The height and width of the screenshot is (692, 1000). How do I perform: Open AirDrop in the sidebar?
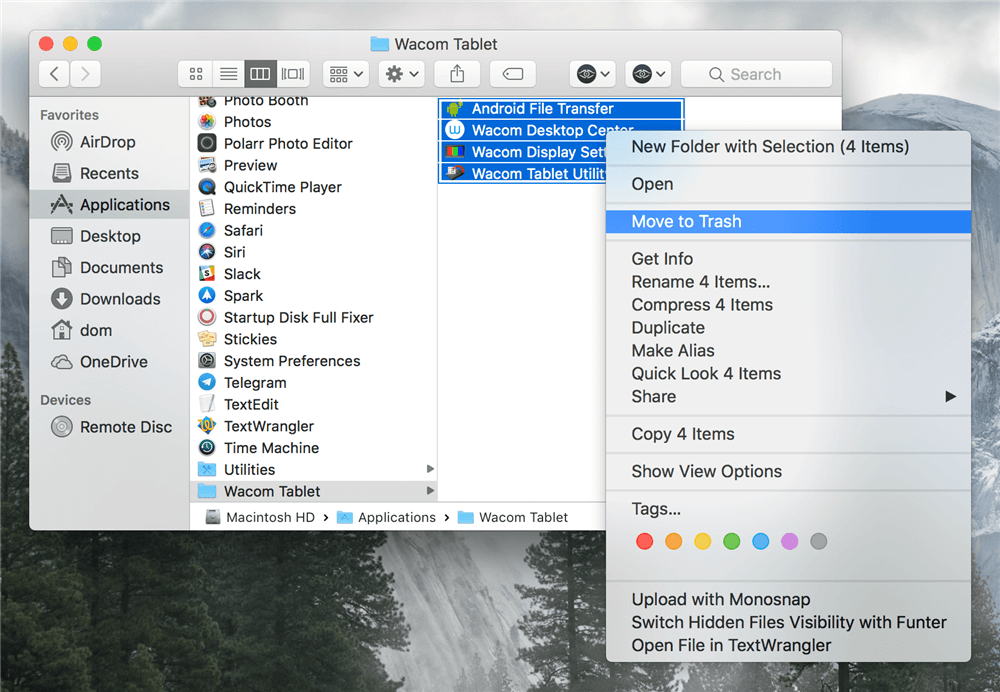pos(107,142)
